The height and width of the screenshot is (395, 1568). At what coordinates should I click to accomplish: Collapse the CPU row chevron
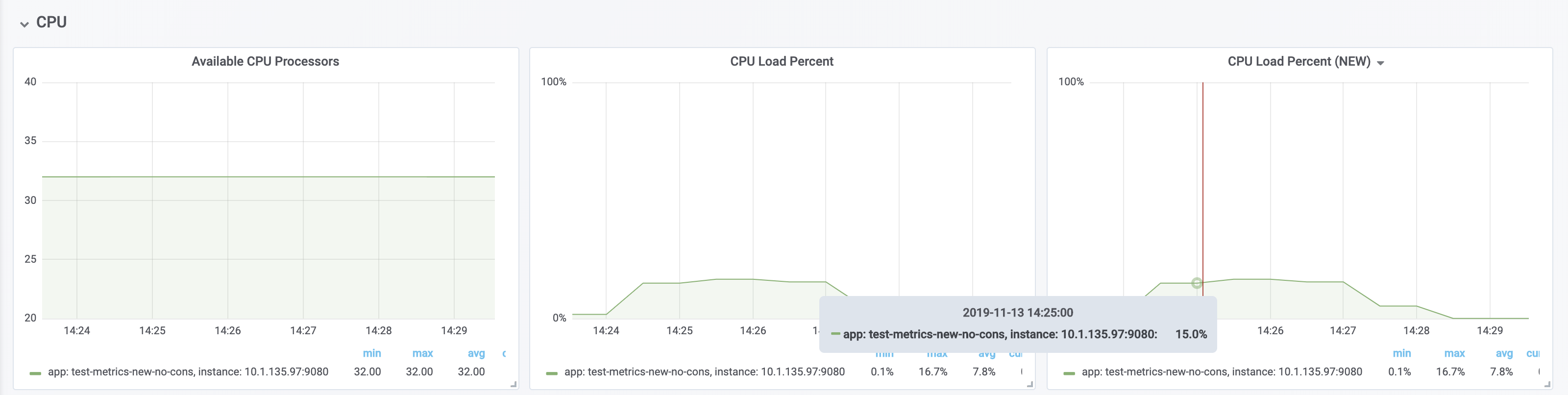coord(24,25)
